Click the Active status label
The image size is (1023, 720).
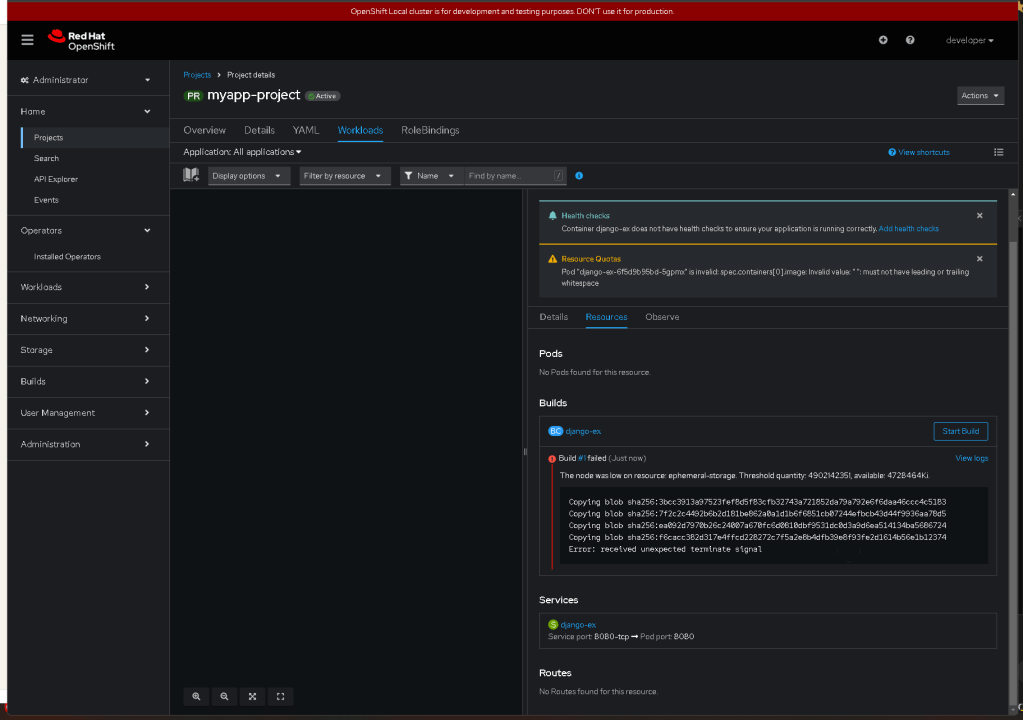click(322, 96)
